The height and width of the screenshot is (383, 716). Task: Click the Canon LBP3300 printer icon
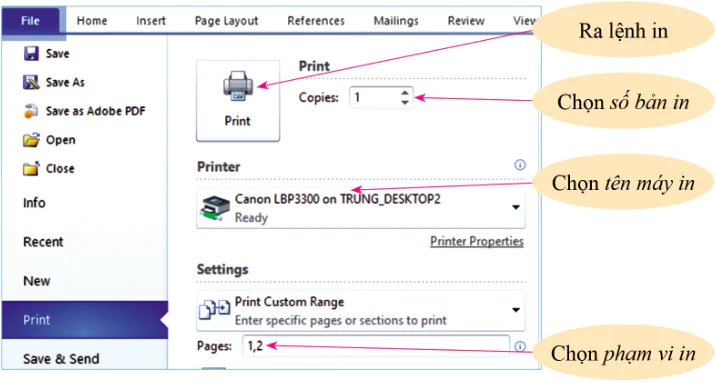click(215, 208)
